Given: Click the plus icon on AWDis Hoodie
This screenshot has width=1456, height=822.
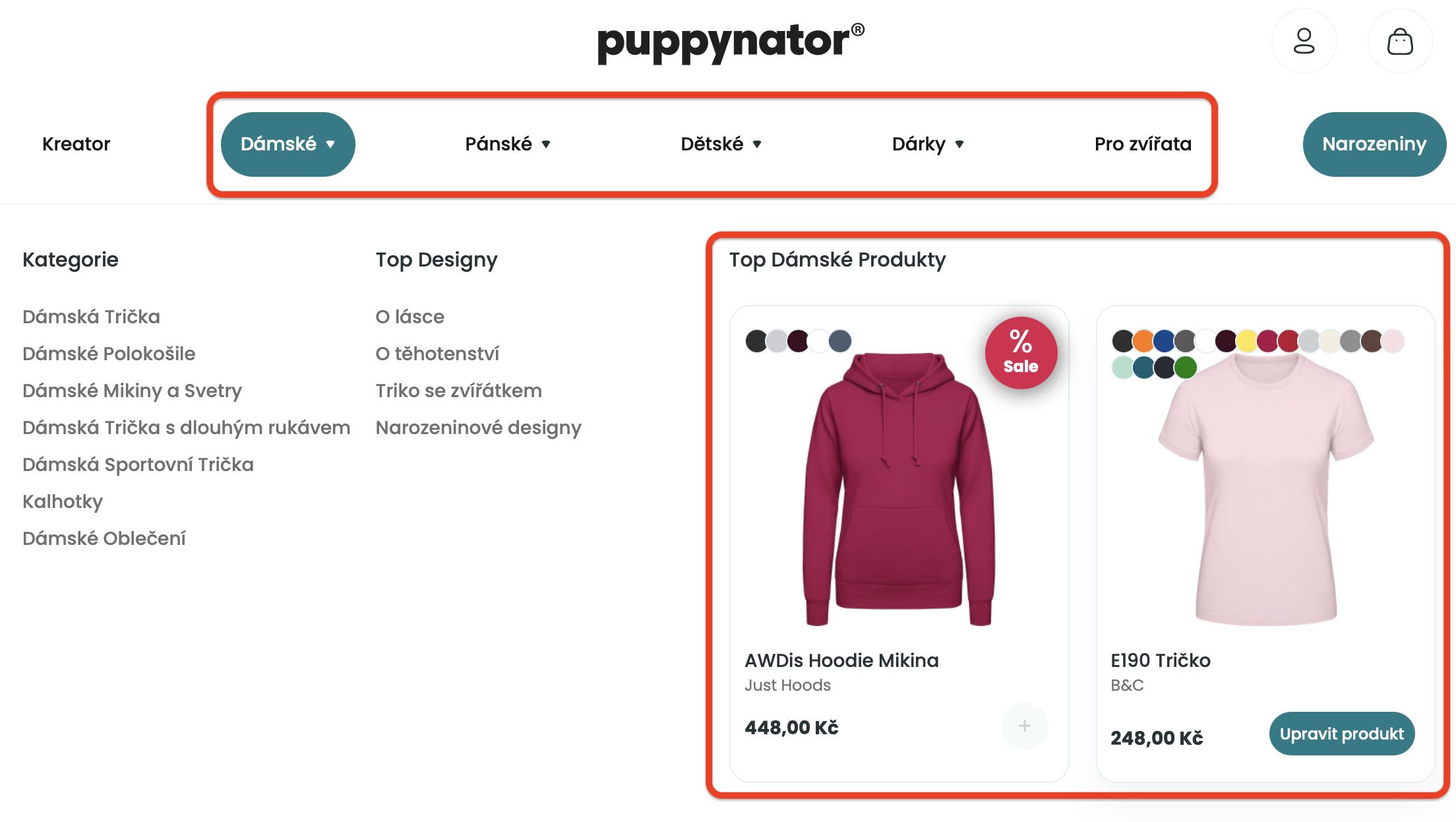Looking at the screenshot, I should 1024,726.
